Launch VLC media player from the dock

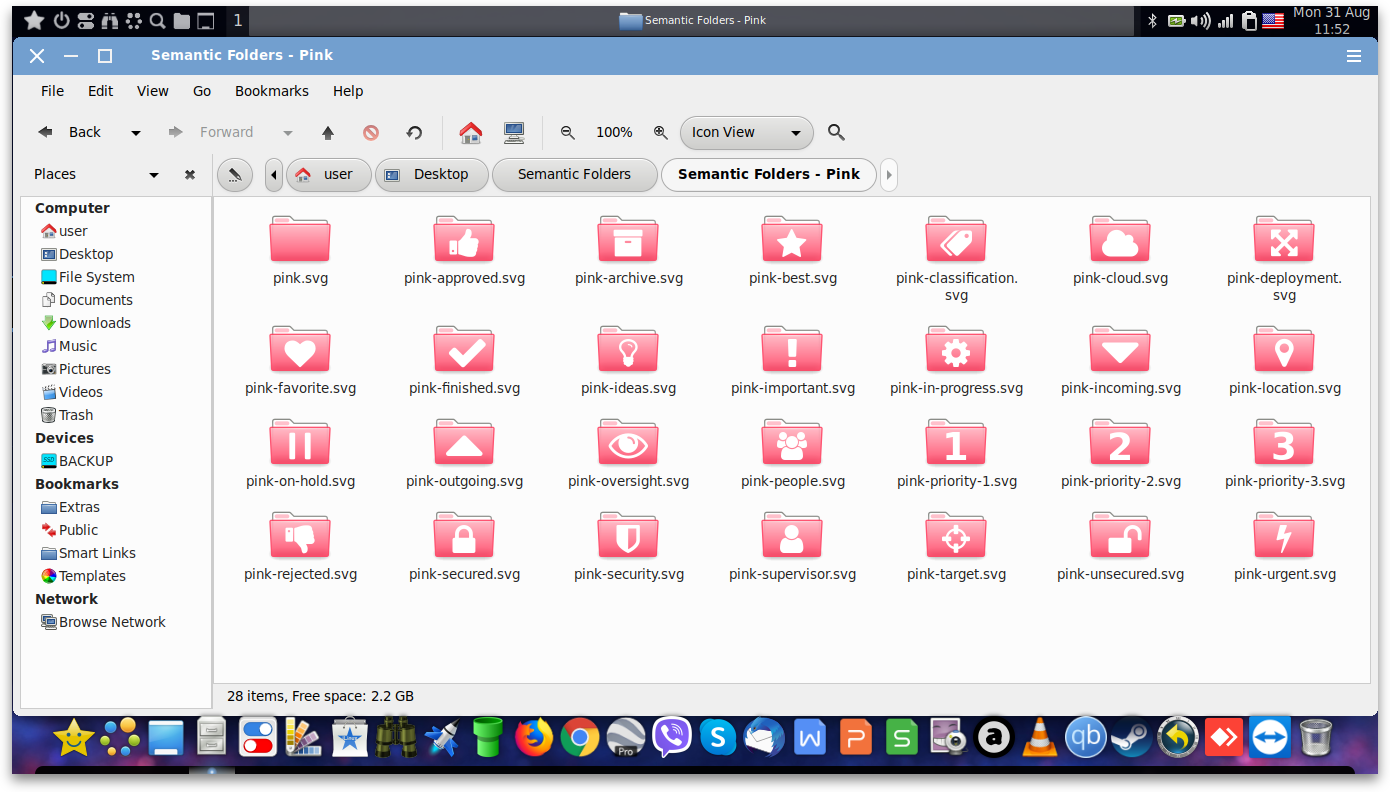pyautogui.click(x=1041, y=738)
